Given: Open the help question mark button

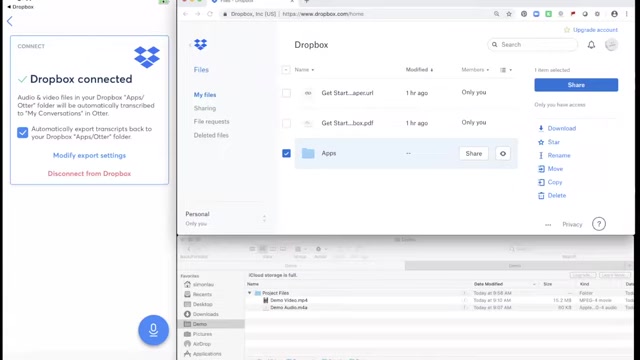Looking at the screenshot, I should coord(599,224).
